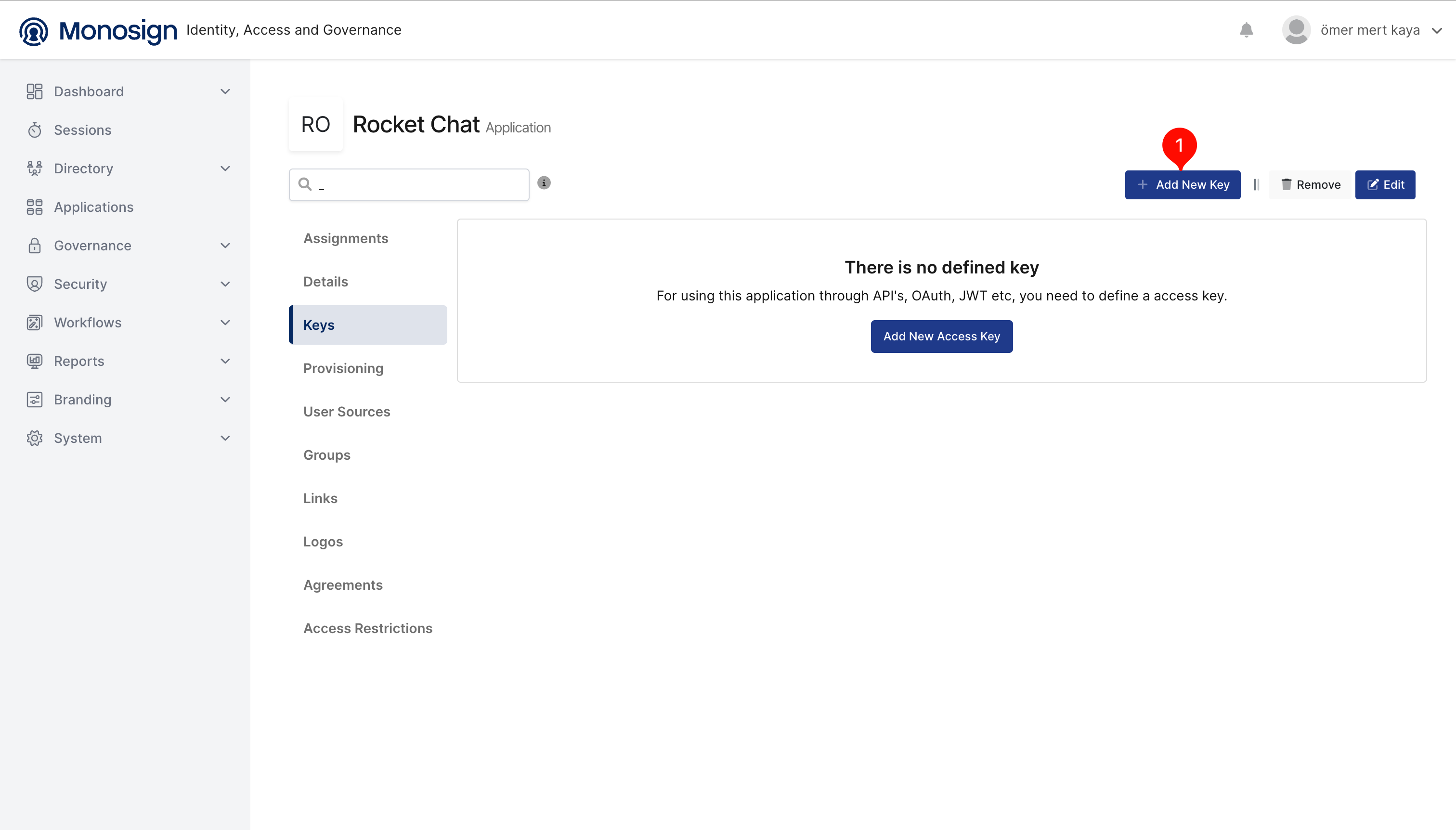
Task: Switch to the Details tab
Action: pyautogui.click(x=368, y=282)
